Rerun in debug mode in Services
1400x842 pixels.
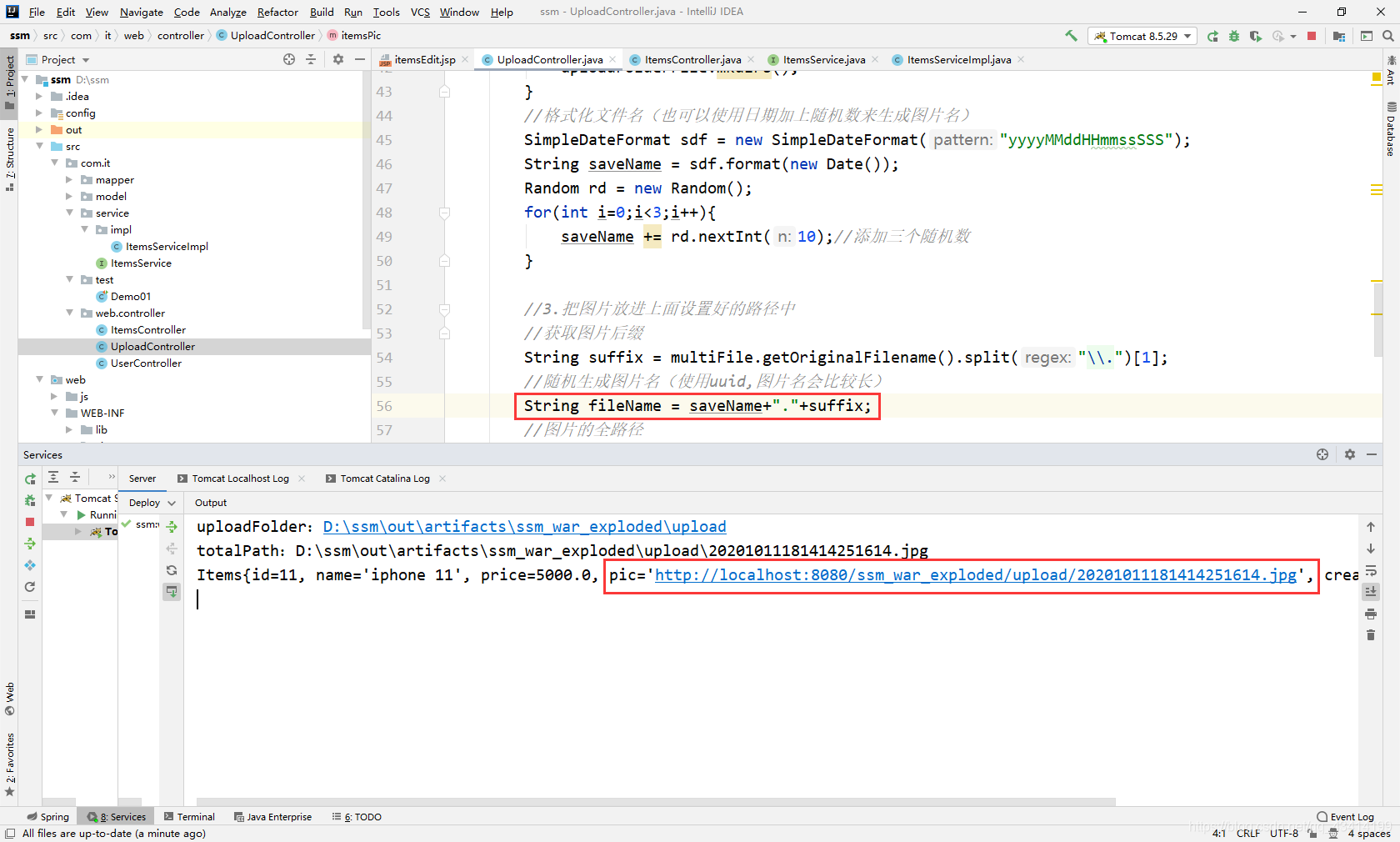click(30, 500)
